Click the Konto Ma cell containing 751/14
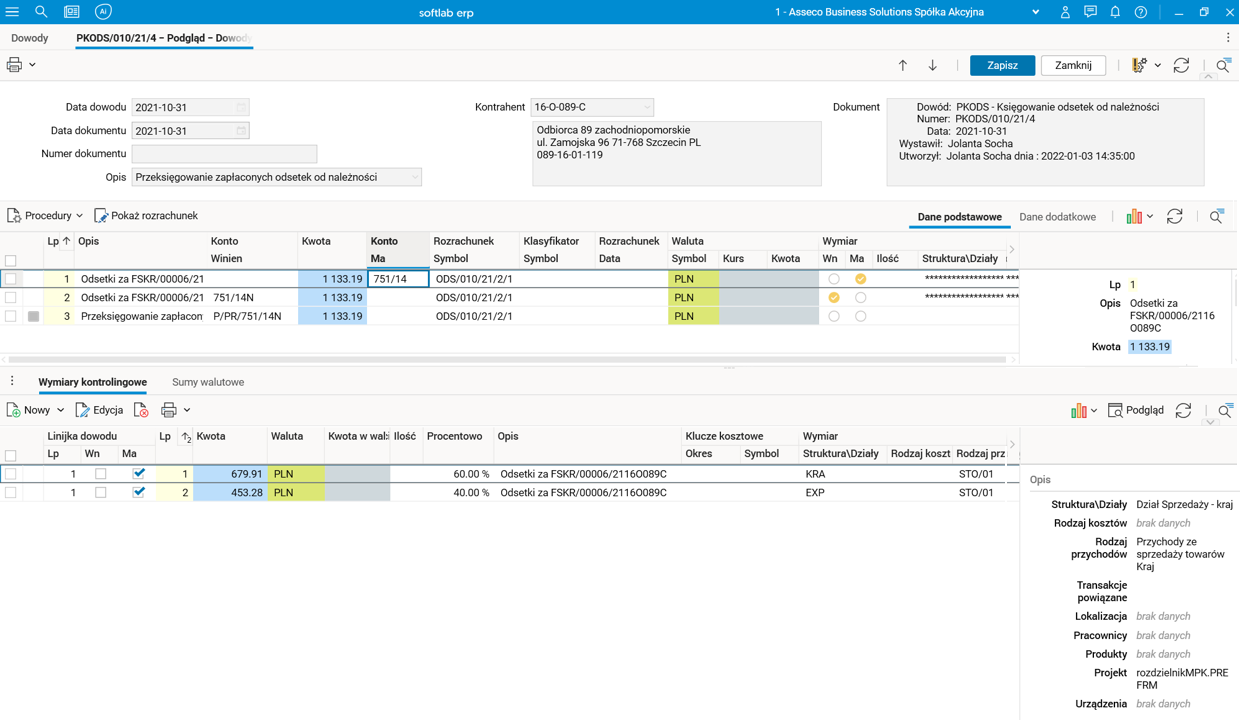Screen dimensions: 1240x720 coord(398,279)
